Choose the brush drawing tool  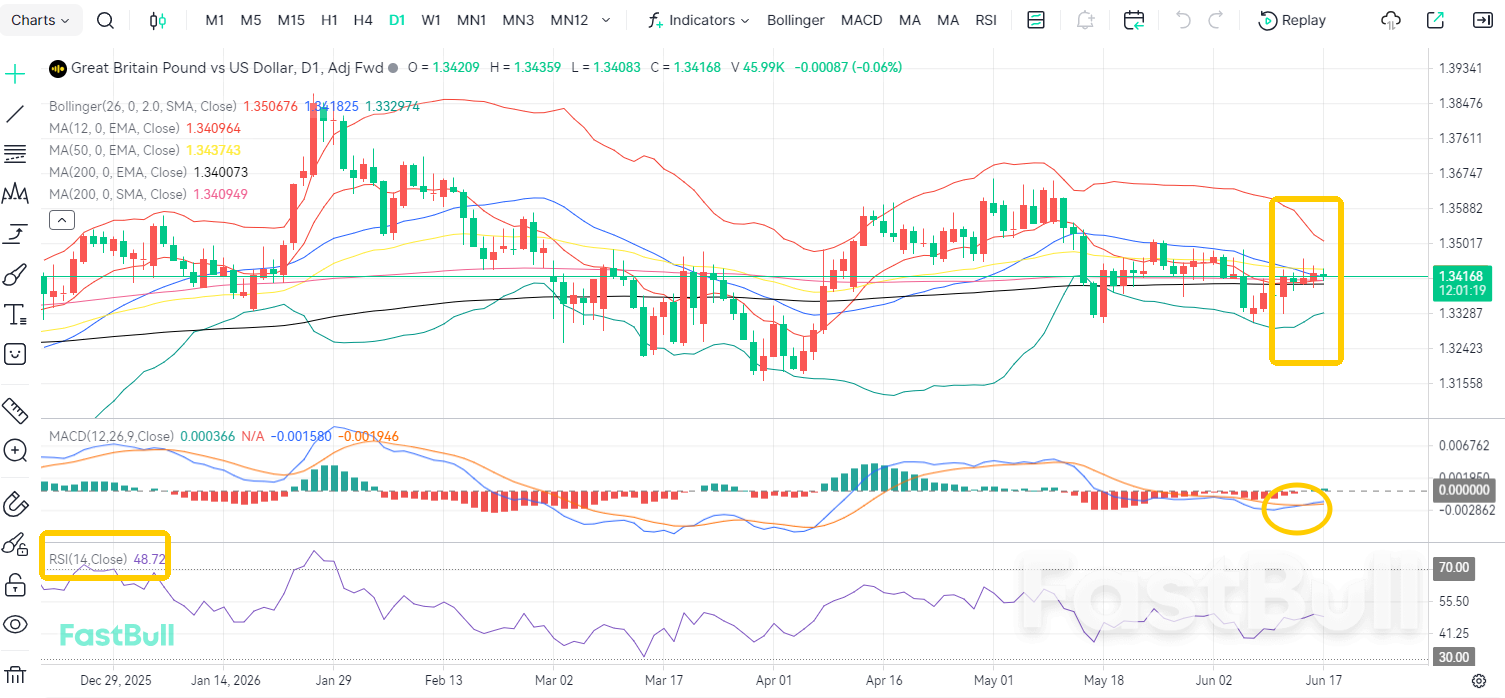tap(15, 274)
